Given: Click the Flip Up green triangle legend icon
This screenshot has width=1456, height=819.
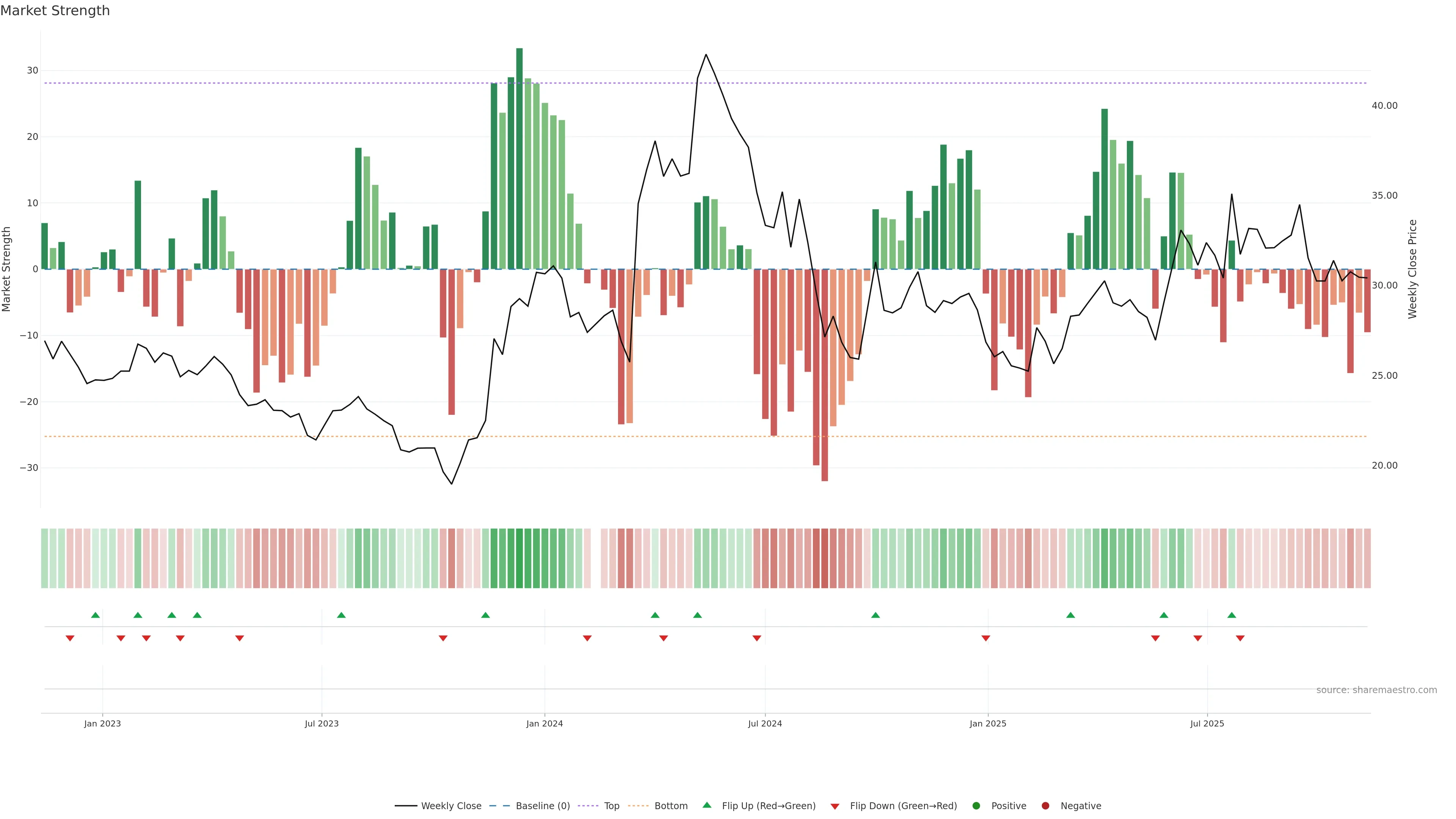Looking at the screenshot, I should click(x=706, y=805).
